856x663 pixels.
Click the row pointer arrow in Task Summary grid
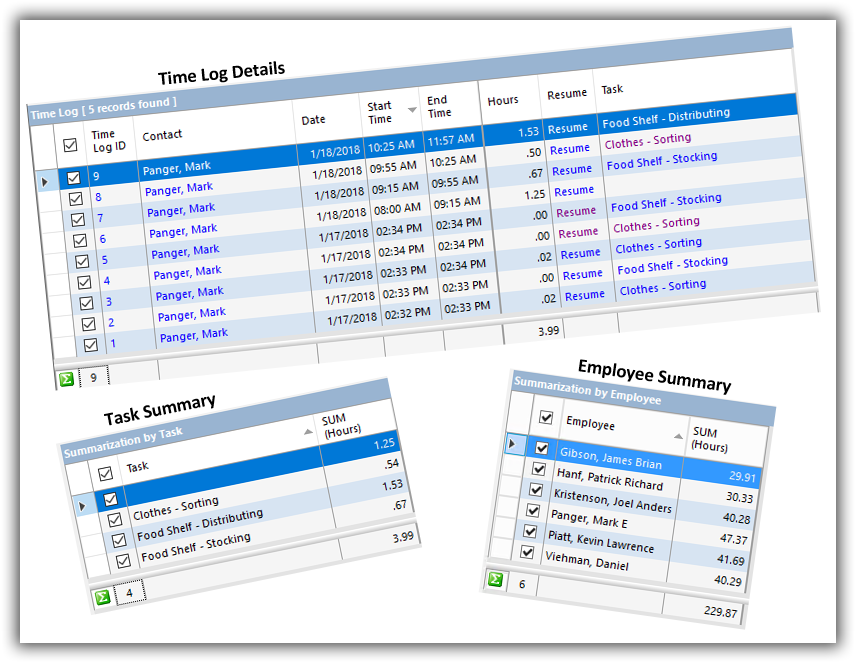point(84,506)
